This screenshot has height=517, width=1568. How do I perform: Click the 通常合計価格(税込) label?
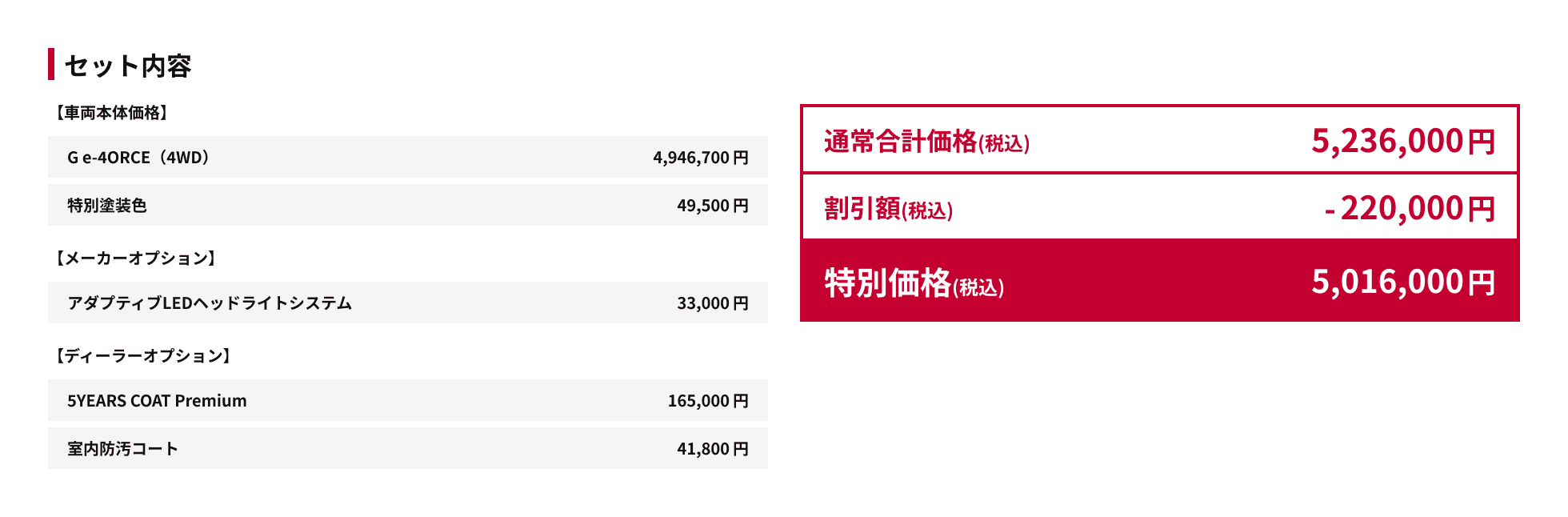(x=926, y=142)
